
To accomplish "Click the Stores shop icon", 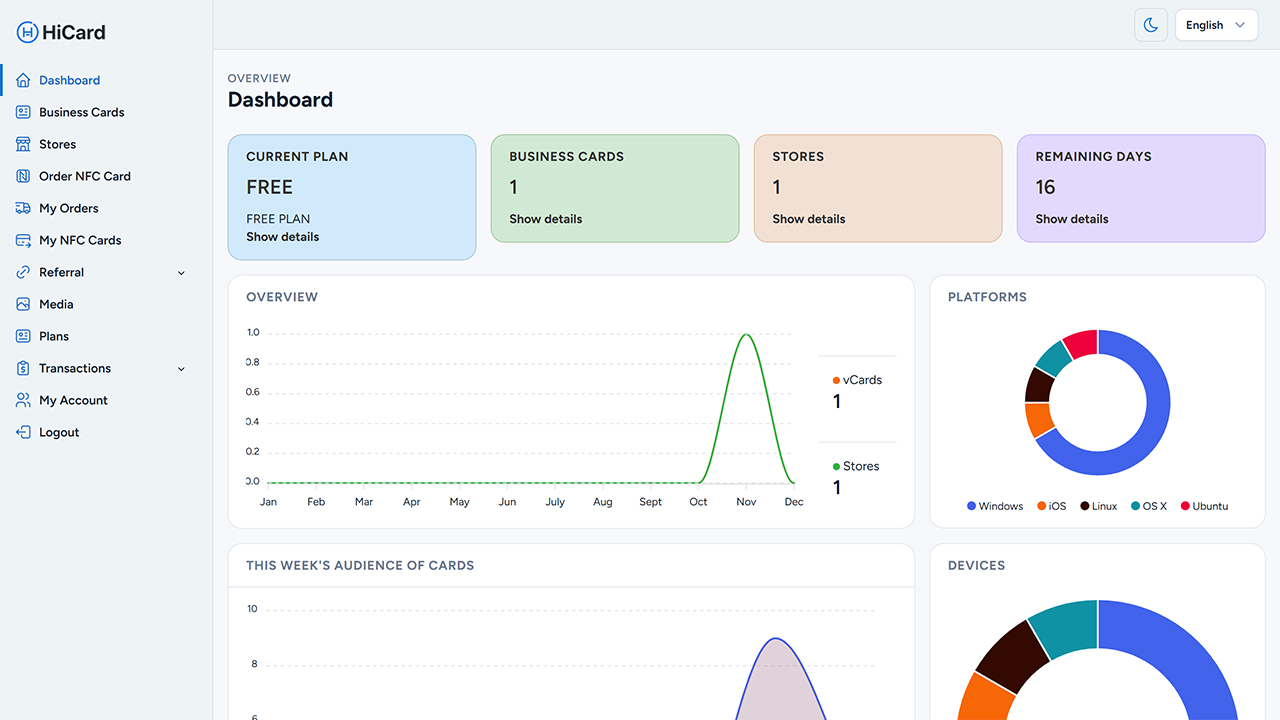I will [x=23, y=144].
